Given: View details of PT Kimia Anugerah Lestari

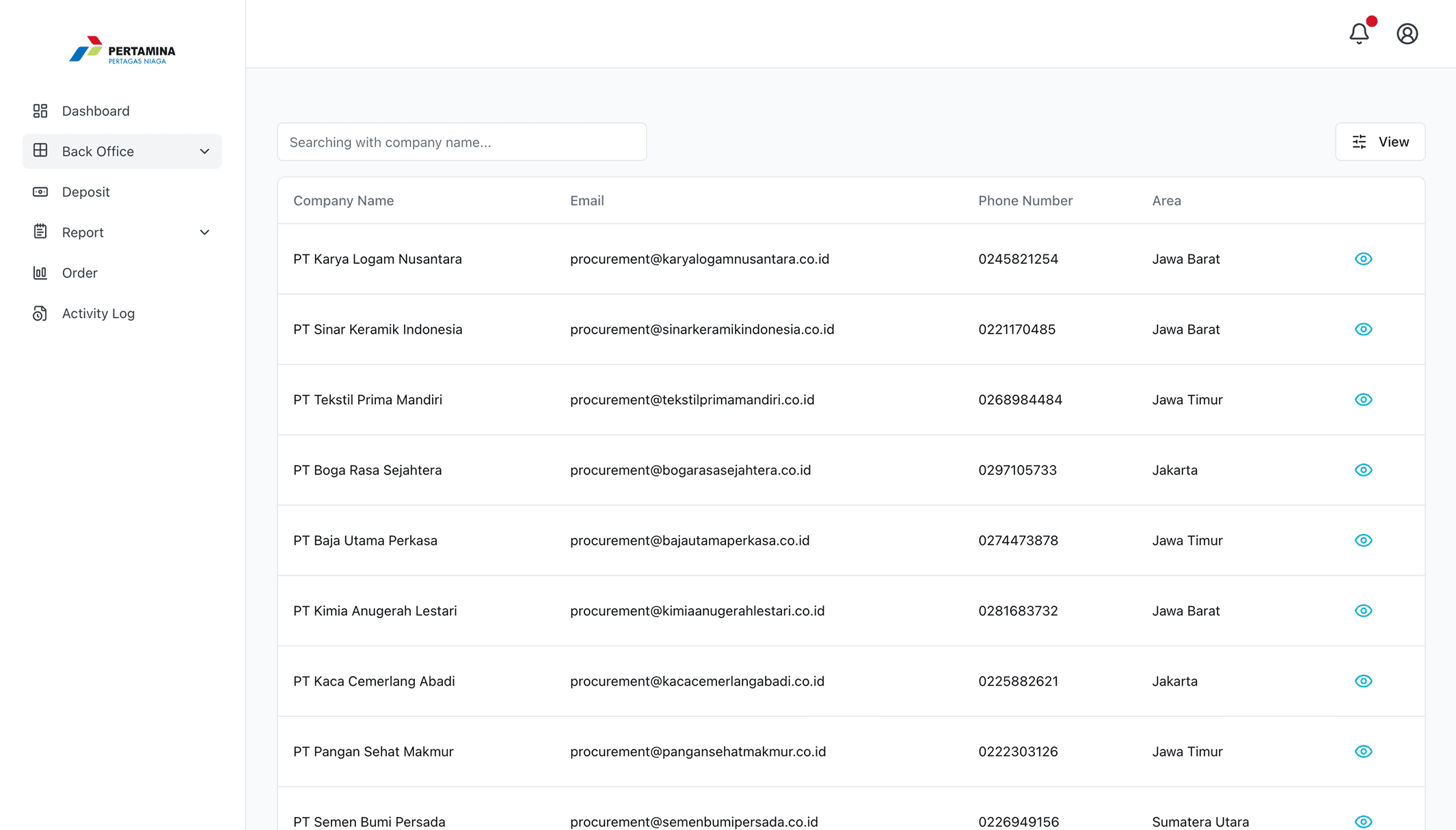Looking at the screenshot, I should click(x=1363, y=611).
